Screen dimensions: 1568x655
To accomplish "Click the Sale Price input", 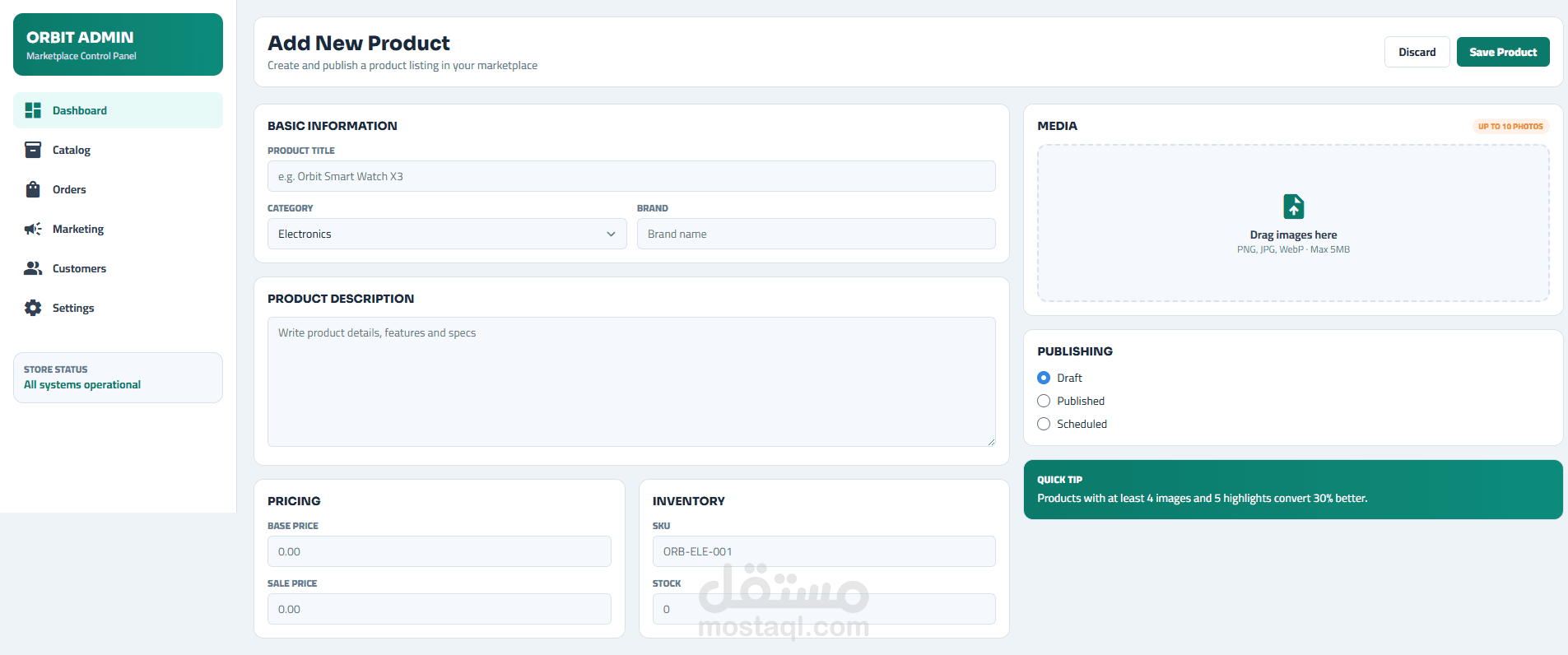I will coord(439,609).
